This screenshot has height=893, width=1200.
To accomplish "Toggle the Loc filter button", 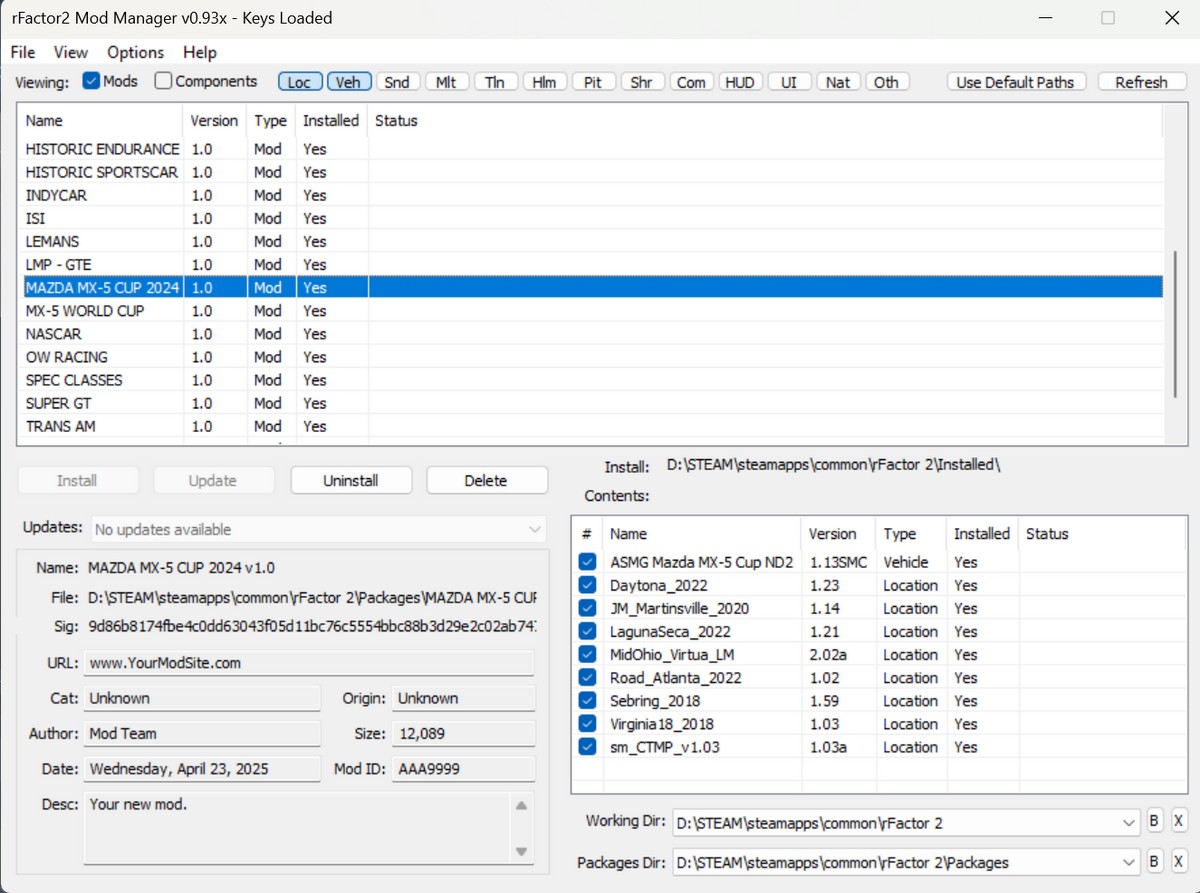I will [x=299, y=82].
